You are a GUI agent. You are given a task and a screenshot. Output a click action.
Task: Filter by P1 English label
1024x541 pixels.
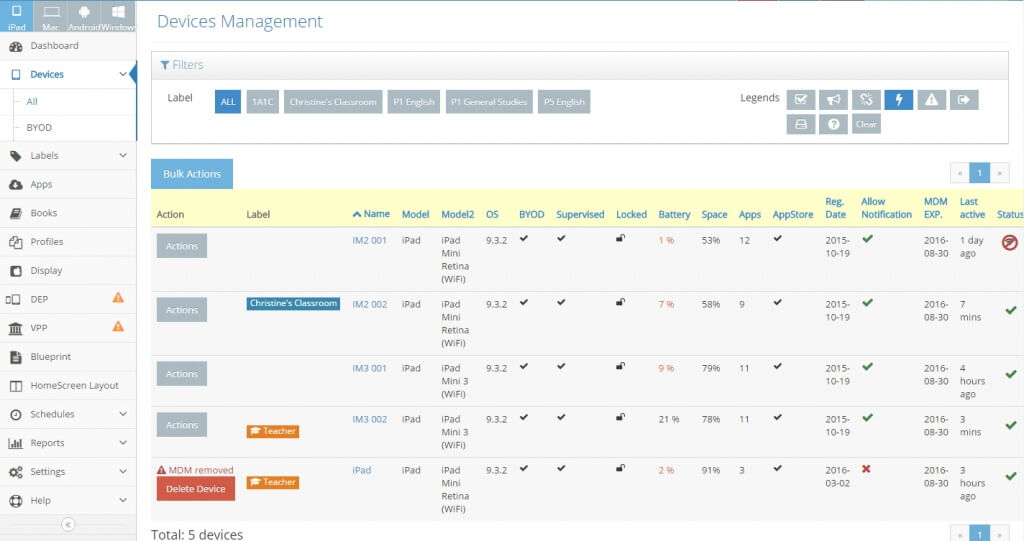click(413, 102)
